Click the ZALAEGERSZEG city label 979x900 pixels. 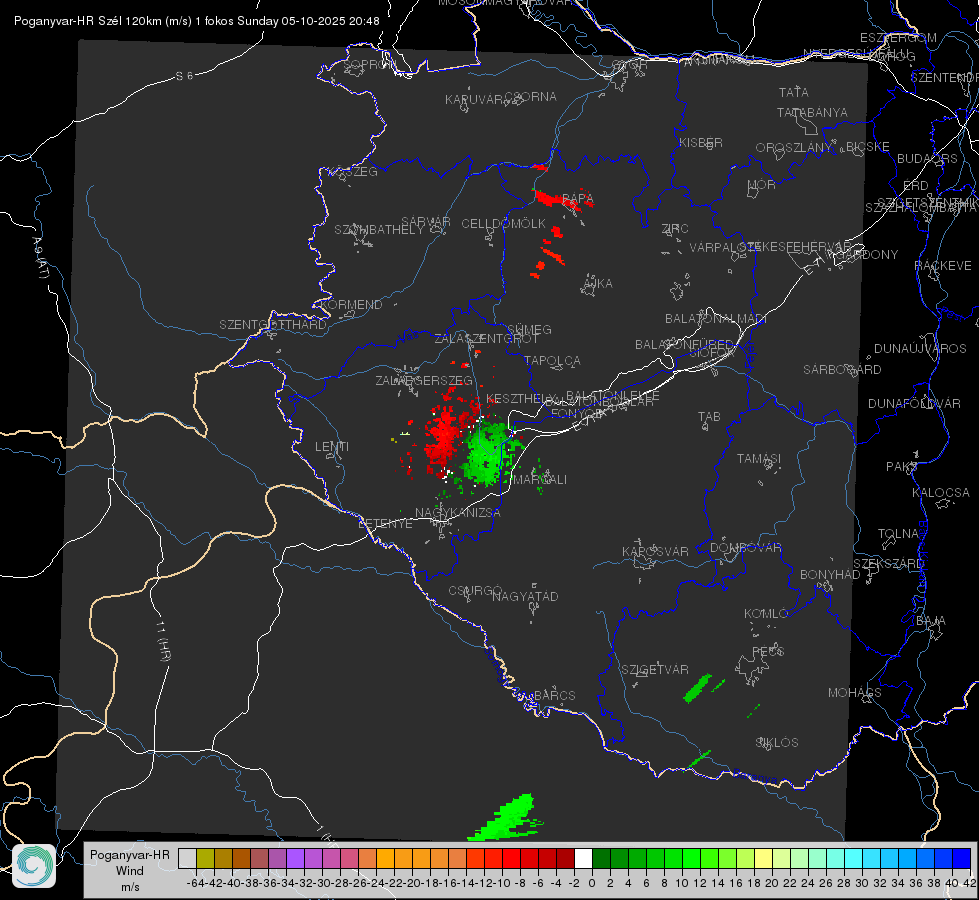(x=424, y=380)
